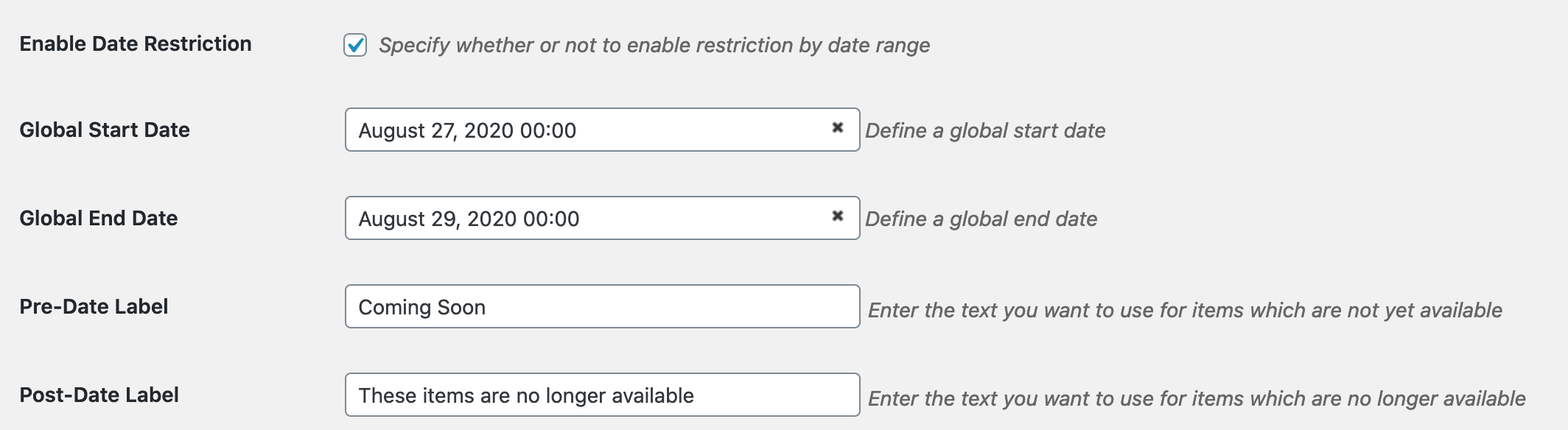
Task: Click the 'not yet available' help text
Action: 1185,310
